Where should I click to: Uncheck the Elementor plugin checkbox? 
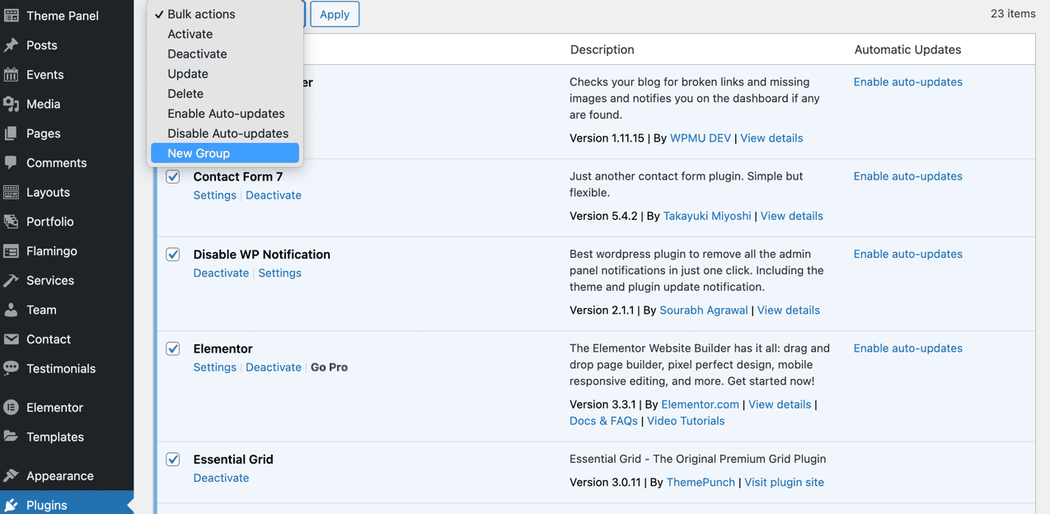point(173,349)
